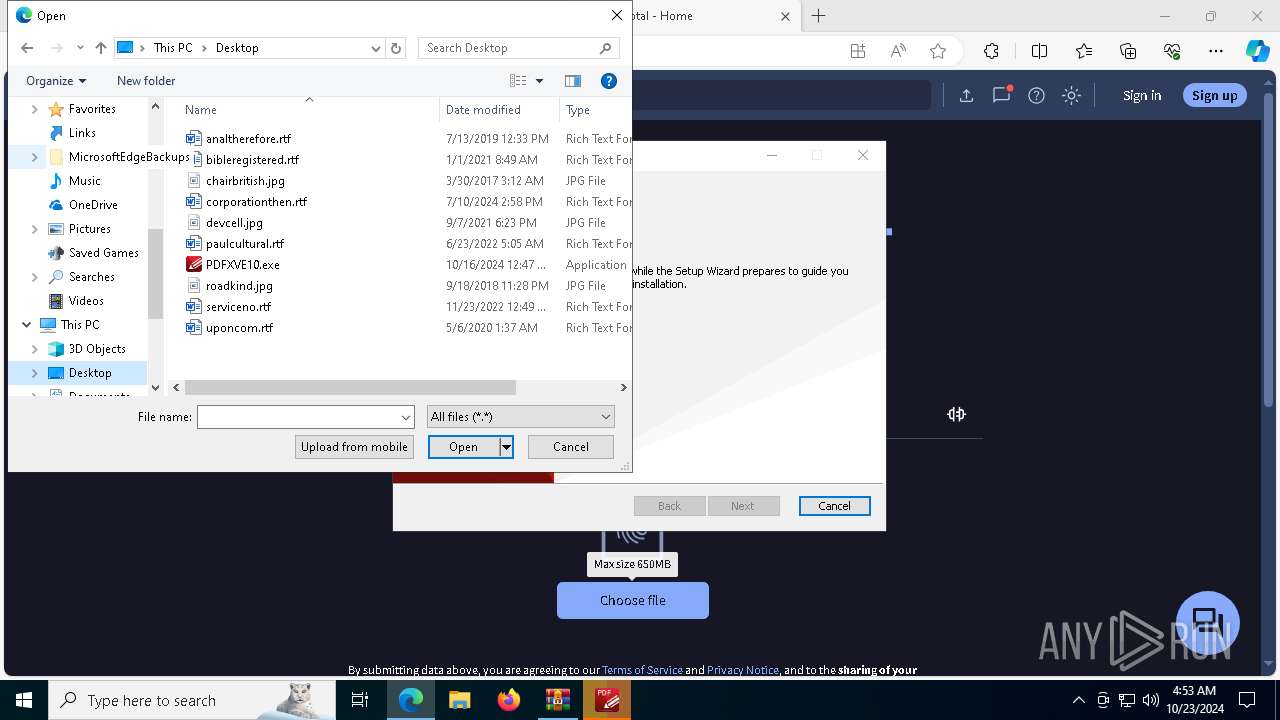Image resolution: width=1280 pixels, height=720 pixels.
Task: Click the Search Desktop field
Action: pos(518,48)
